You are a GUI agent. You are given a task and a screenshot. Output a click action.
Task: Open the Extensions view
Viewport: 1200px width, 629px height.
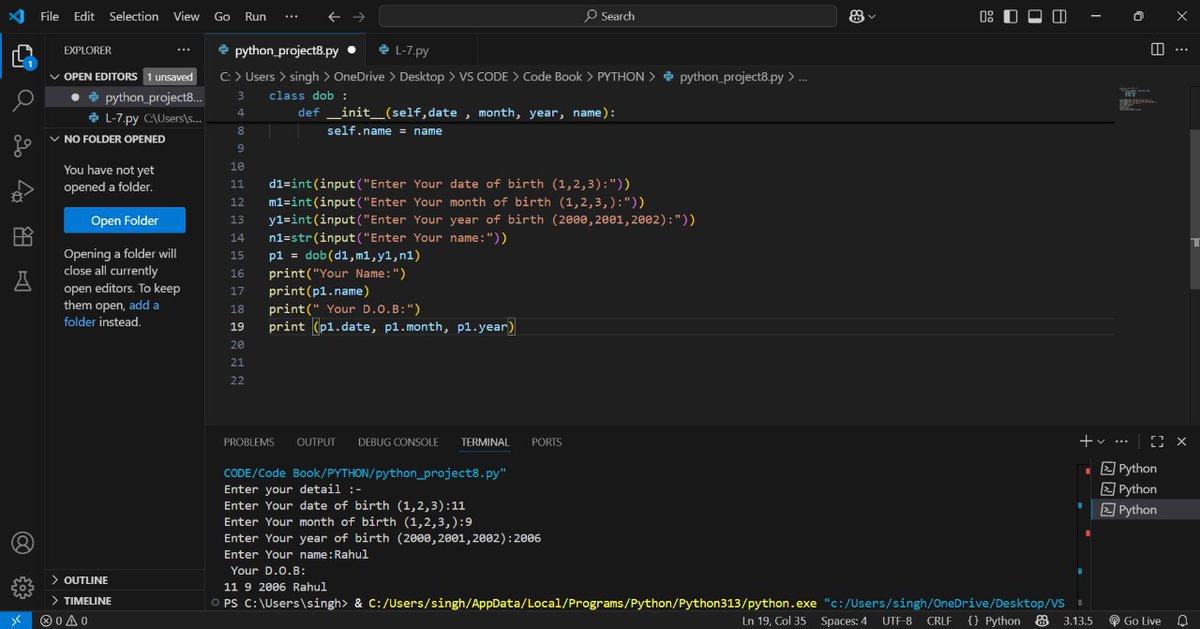click(x=22, y=237)
